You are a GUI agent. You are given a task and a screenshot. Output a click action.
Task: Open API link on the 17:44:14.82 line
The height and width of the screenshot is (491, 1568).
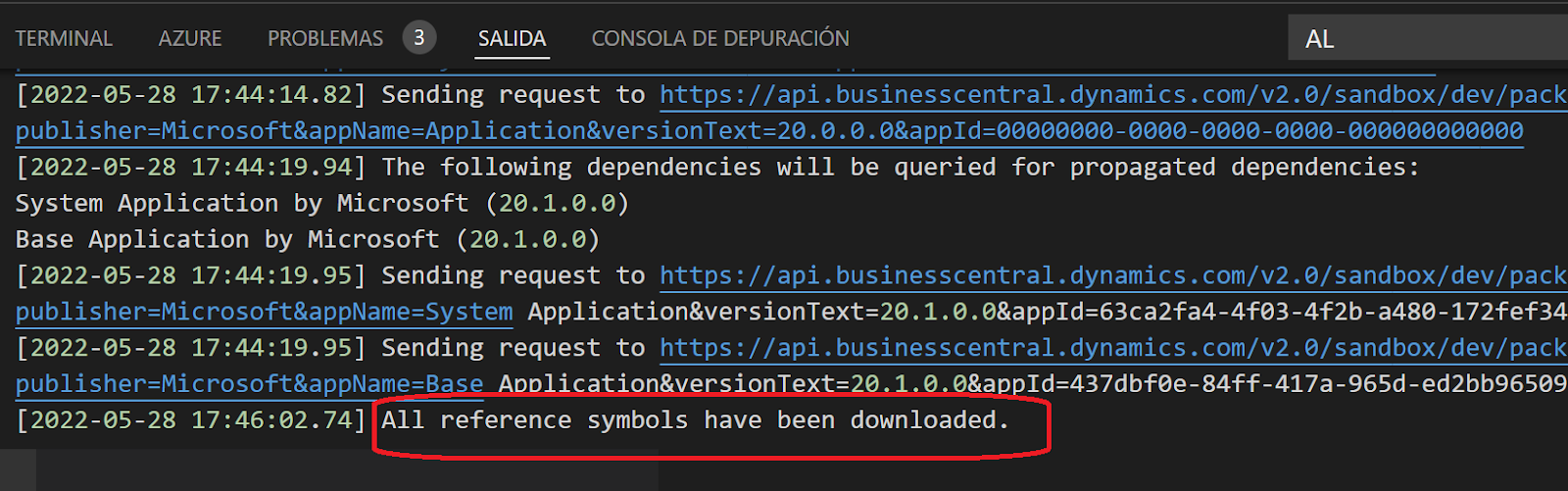pyautogui.click(x=1113, y=95)
